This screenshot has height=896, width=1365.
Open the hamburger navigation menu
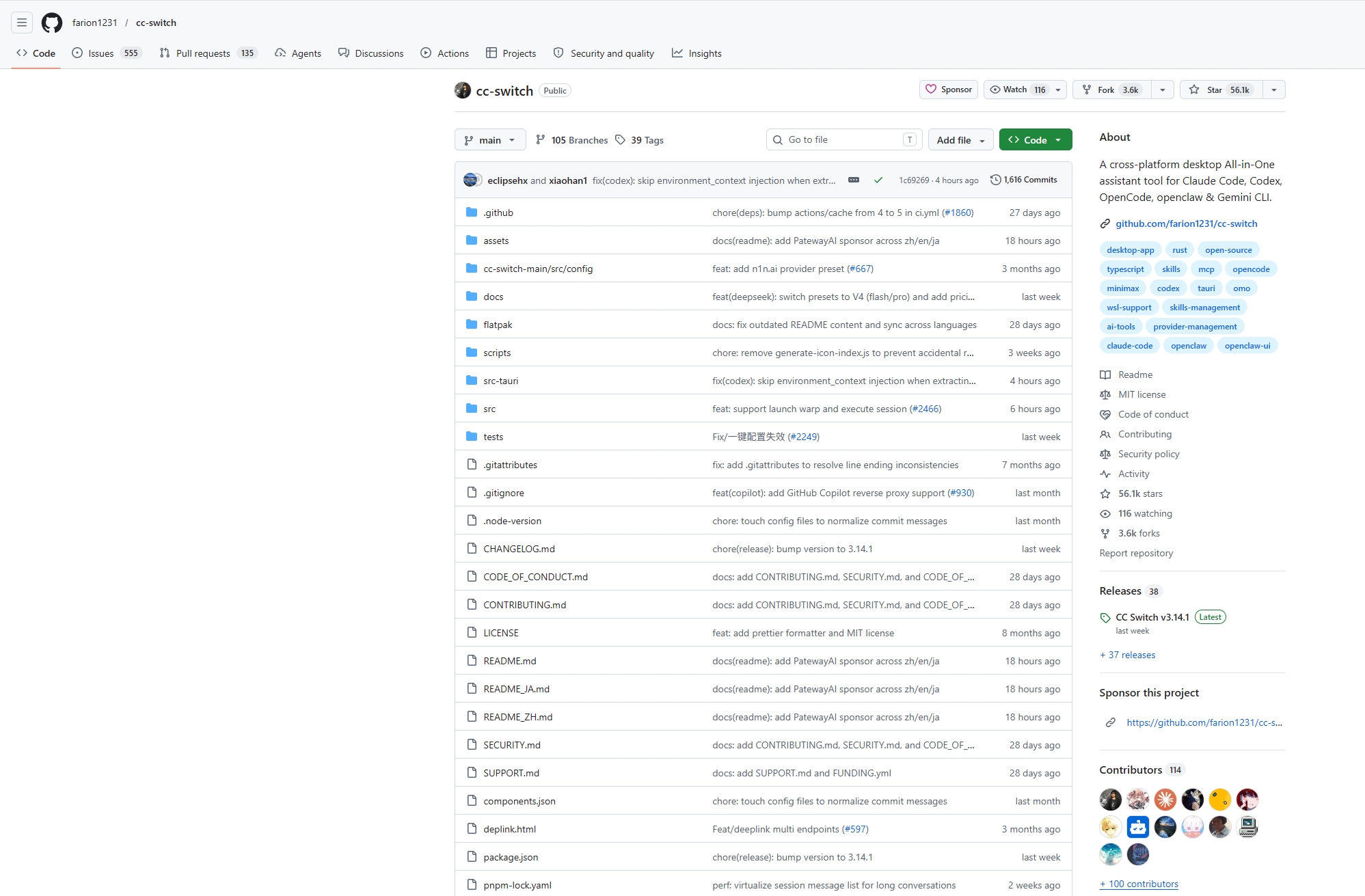coord(22,23)
